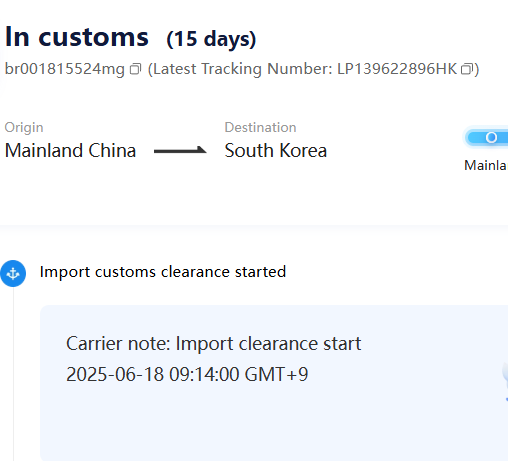
Task: Click the Destination label
Action: pos(260,127)
